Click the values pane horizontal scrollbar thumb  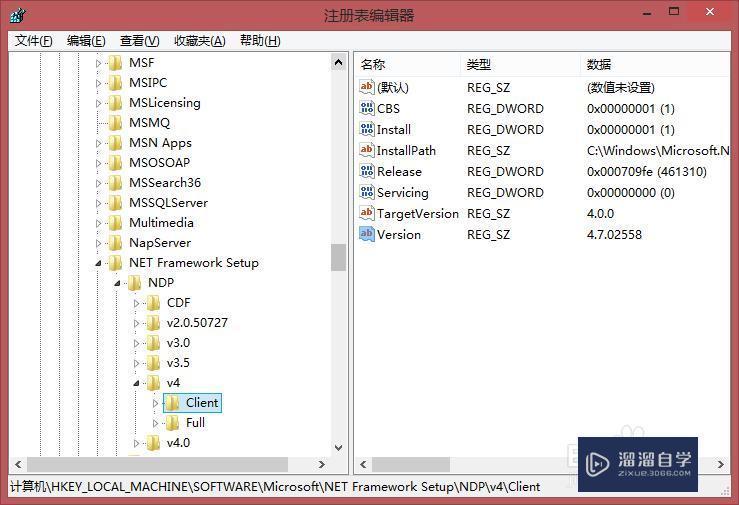(411, 464)
